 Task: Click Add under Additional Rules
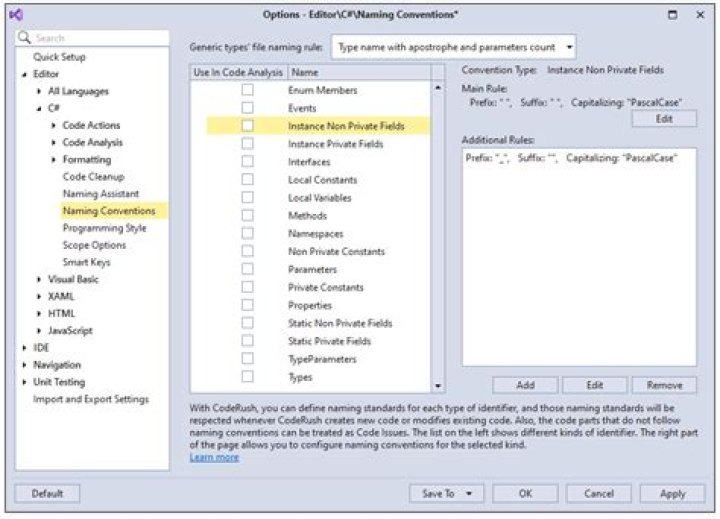[524, 385]
